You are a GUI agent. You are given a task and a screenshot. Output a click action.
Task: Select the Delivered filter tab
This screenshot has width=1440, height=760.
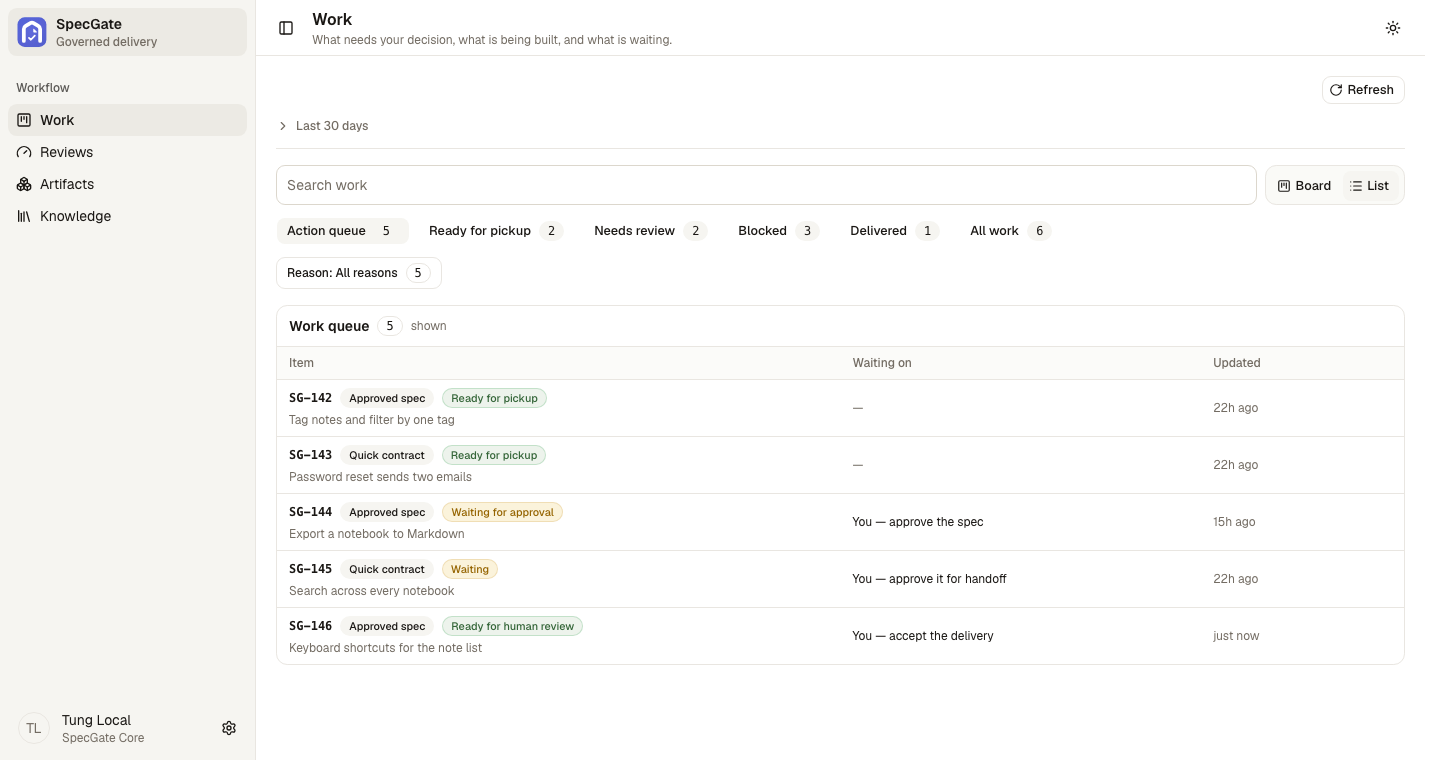pyautogui.click(x=894, y=231)
